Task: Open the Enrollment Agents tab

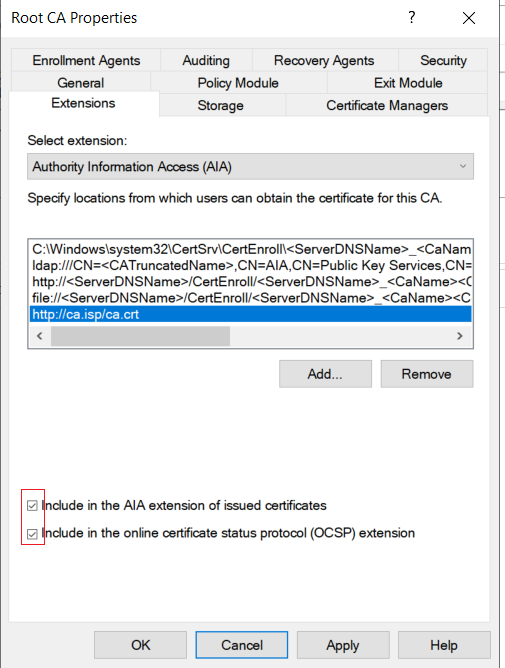Action: [x=86, y=60]
